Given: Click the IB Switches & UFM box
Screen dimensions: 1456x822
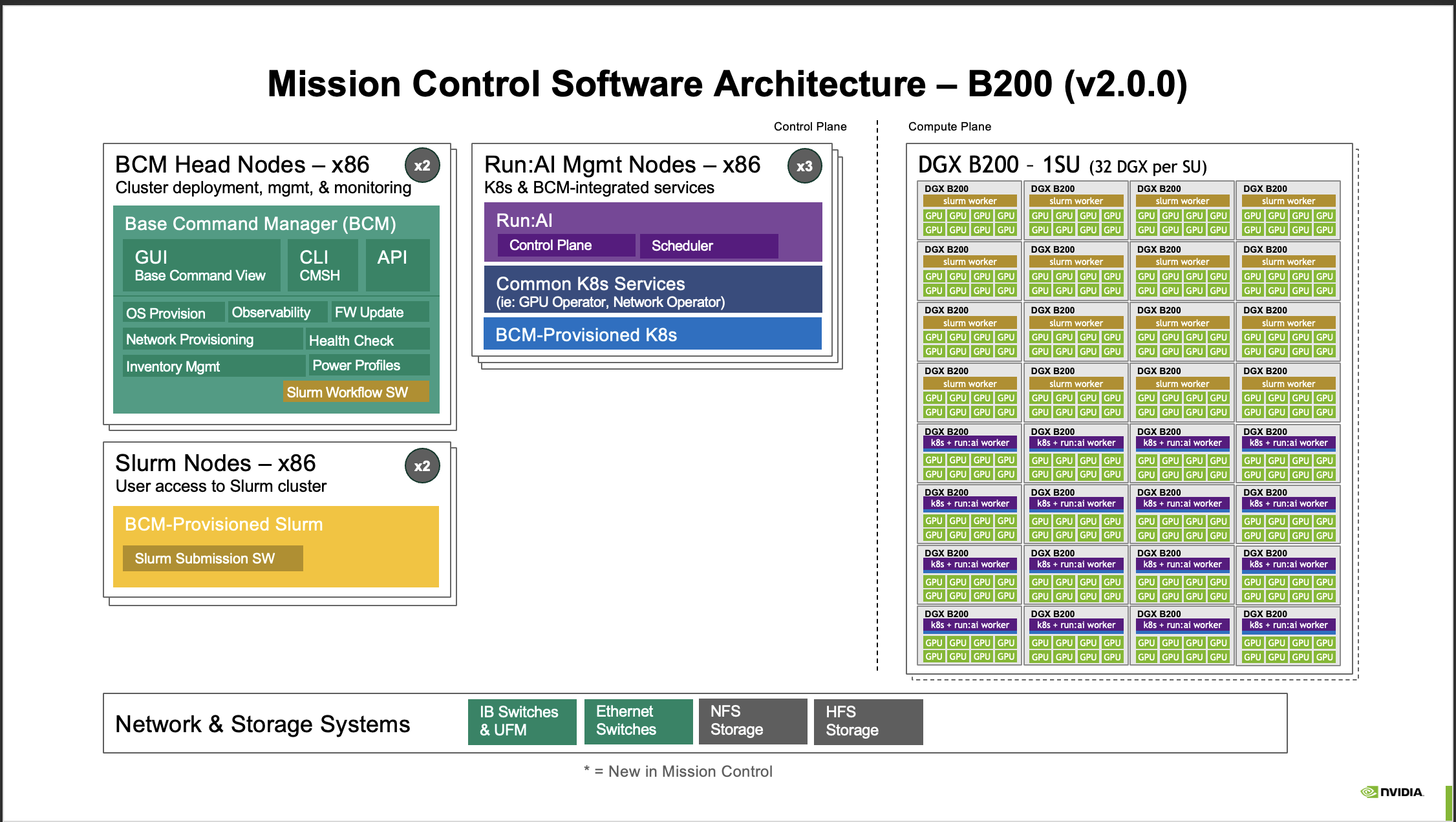Looking at the screenshot, I should [521, 721].
